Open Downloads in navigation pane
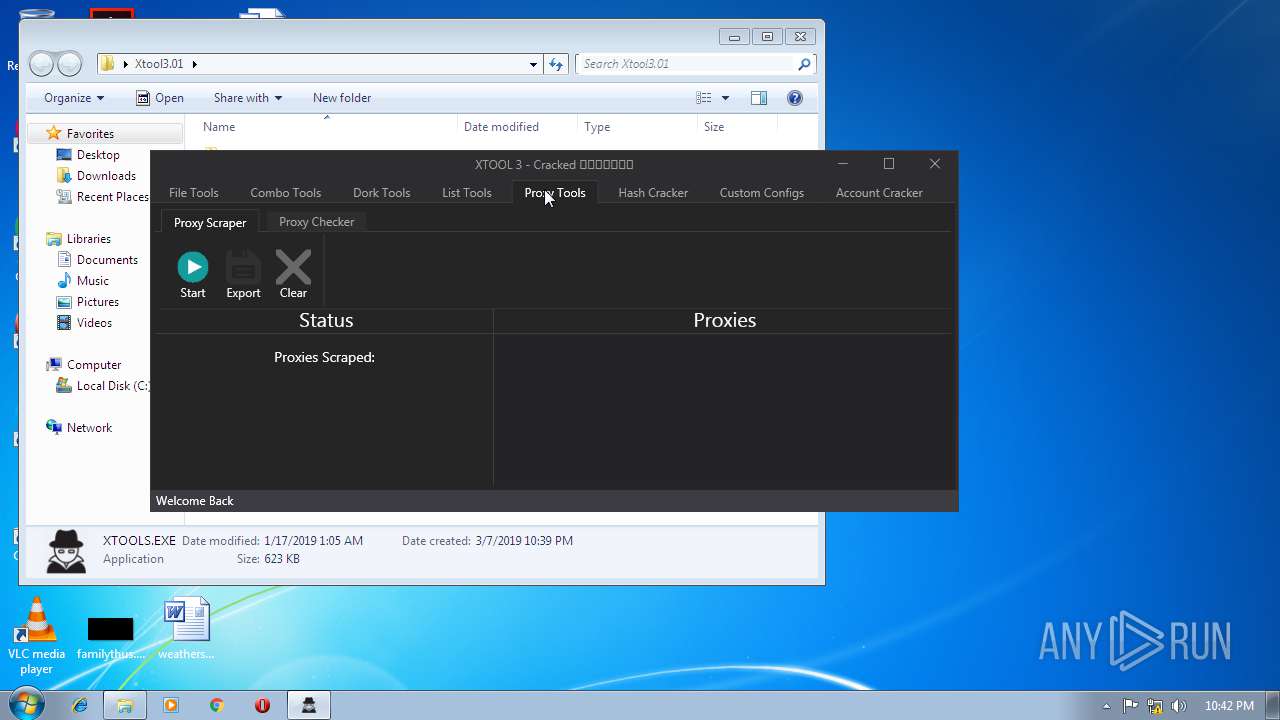This screenshot has height=720, width=1280. coord(106,176)
